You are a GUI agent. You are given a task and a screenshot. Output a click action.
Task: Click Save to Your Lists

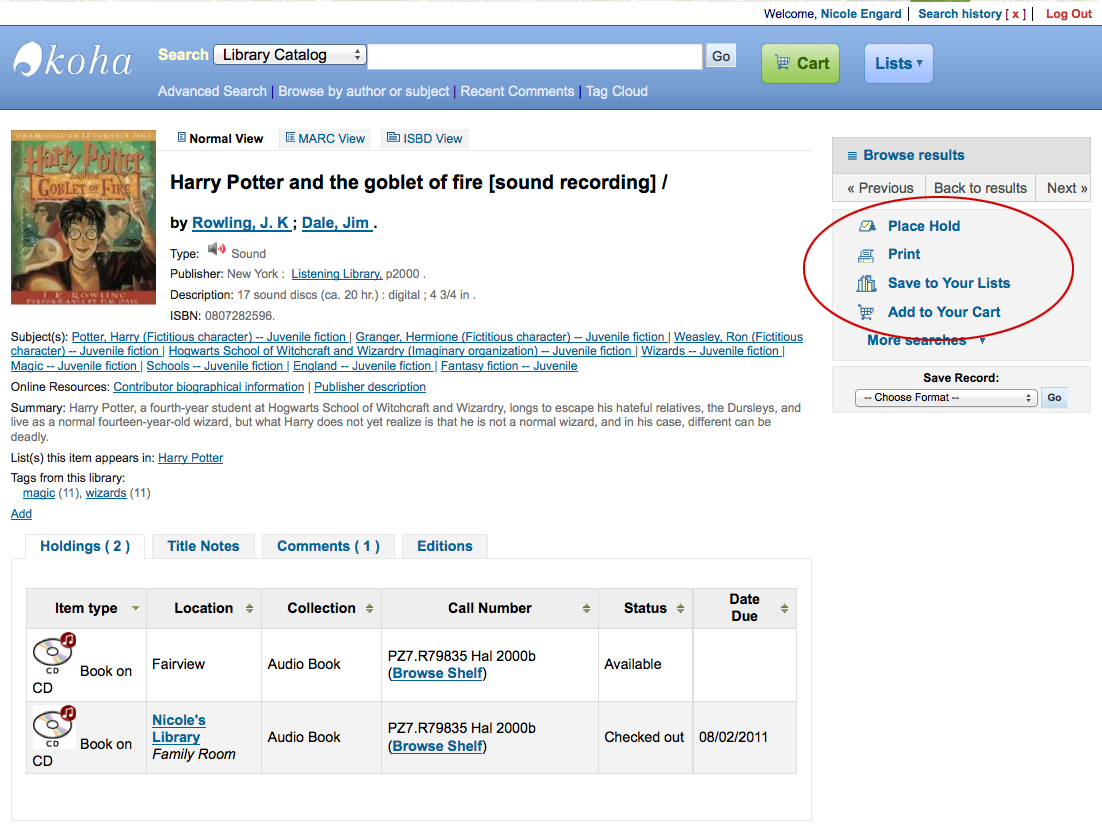point(949,283)
